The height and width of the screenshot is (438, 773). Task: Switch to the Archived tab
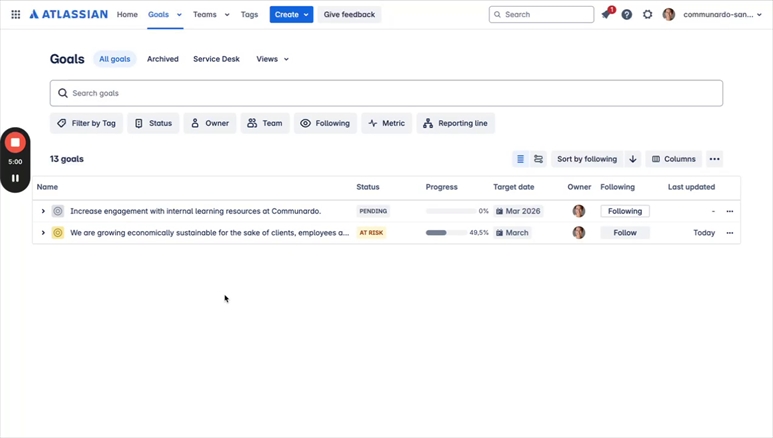163,59
